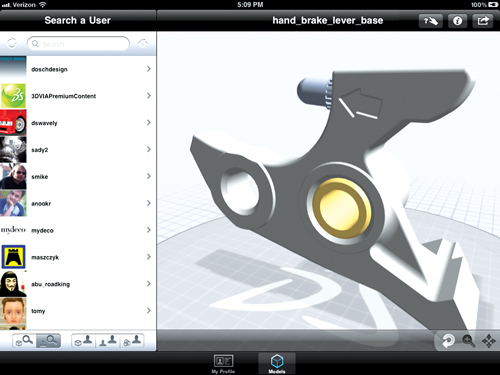Open the help wand button in the header
Viewport: 500px width, 375px height.
click(430, 21)
